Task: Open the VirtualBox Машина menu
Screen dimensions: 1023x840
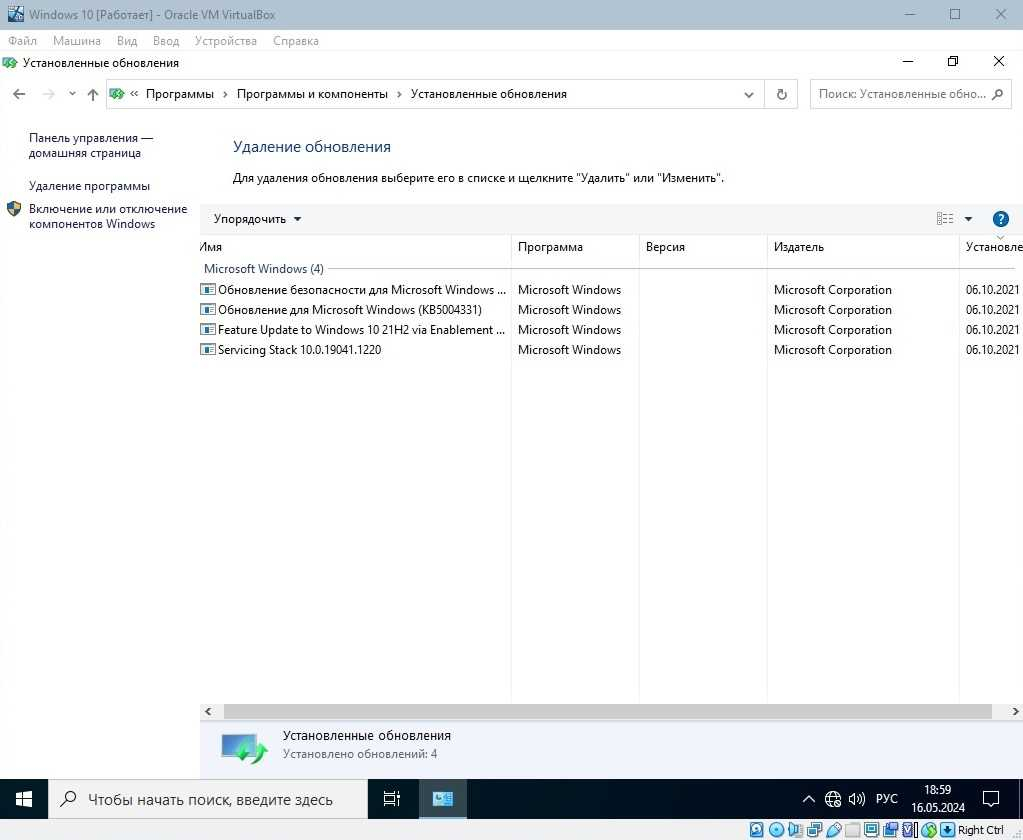Action: coord(76,41)
